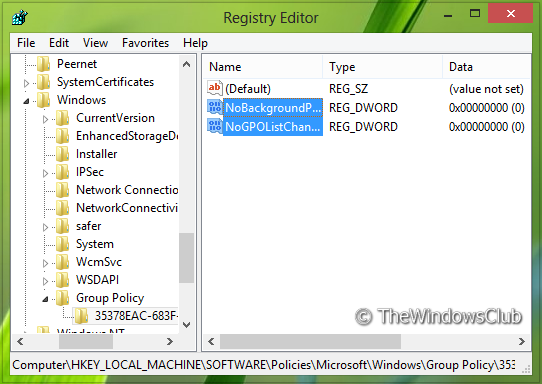
Task: Click the 35378EAC-683F folder icon
Action: [82, 316]
